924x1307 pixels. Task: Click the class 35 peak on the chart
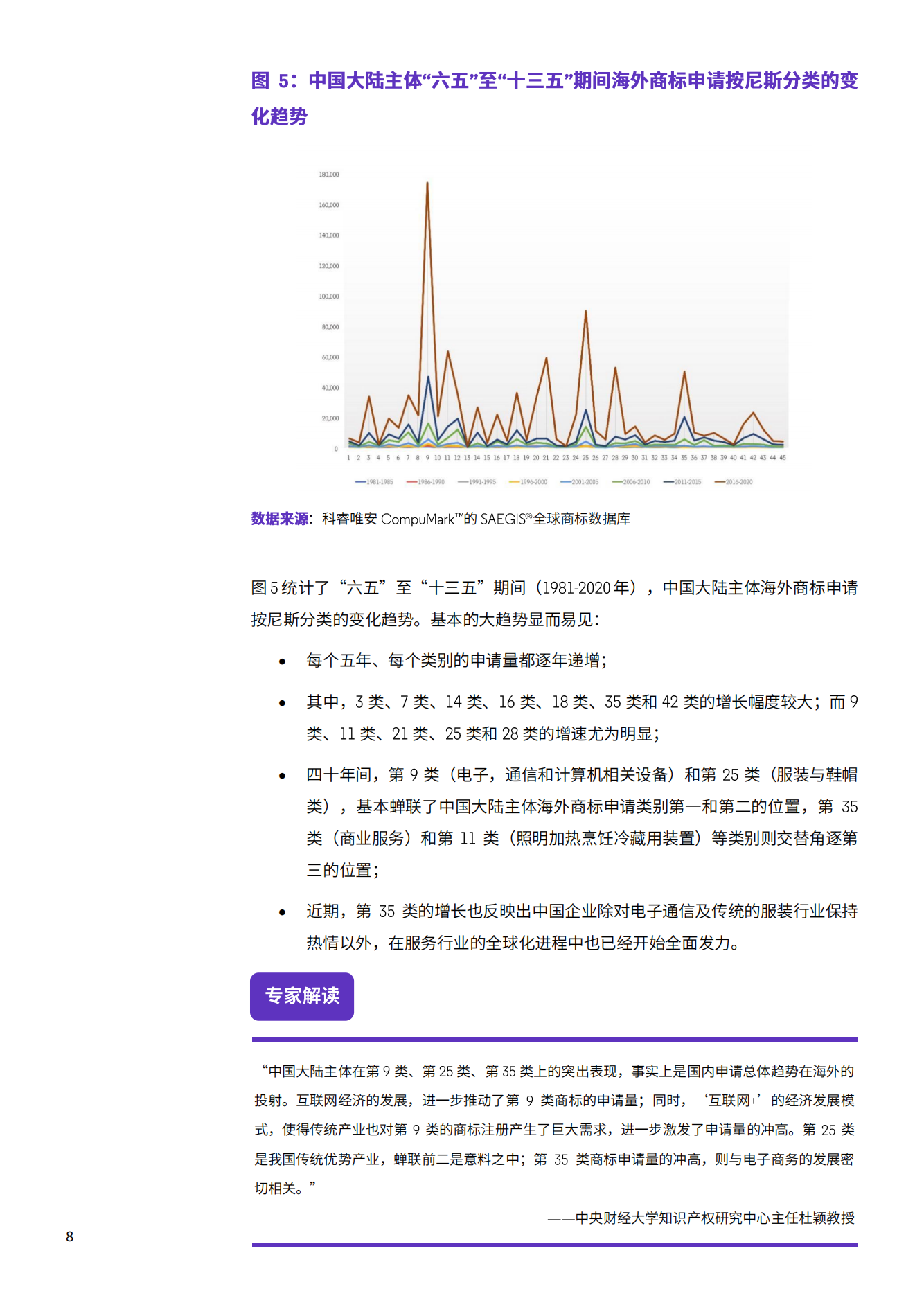684,372
